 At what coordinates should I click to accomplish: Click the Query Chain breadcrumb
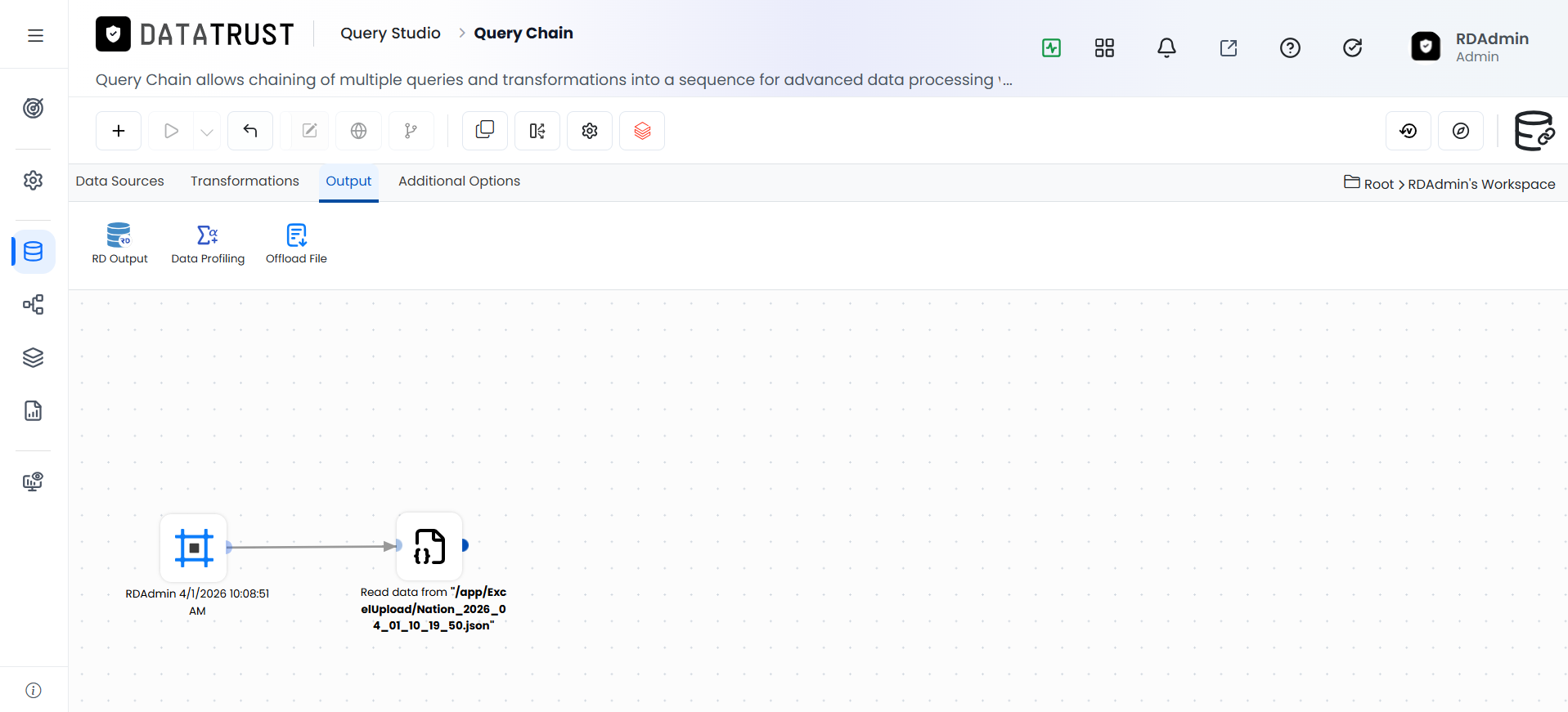[x=523, y=34]
